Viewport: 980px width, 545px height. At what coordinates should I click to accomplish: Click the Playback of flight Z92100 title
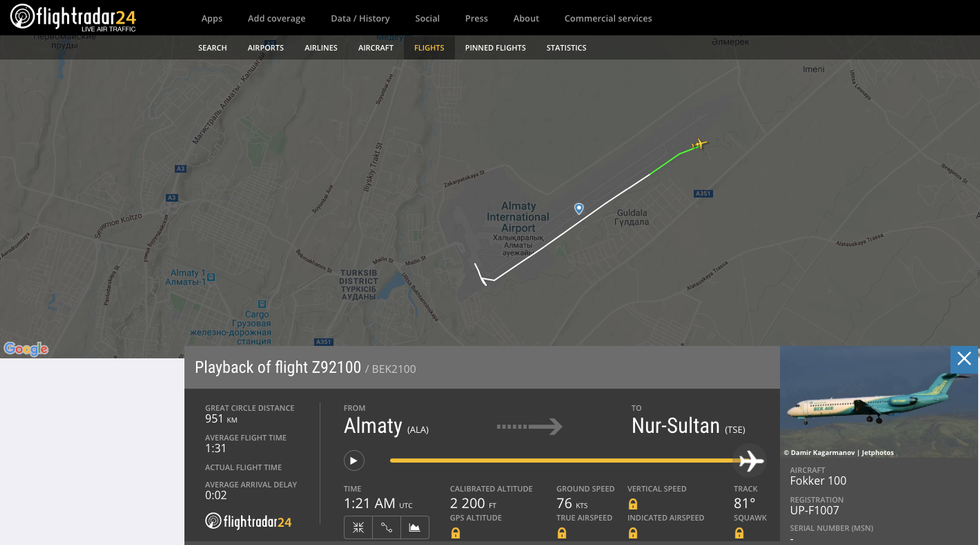pos(278,368)
